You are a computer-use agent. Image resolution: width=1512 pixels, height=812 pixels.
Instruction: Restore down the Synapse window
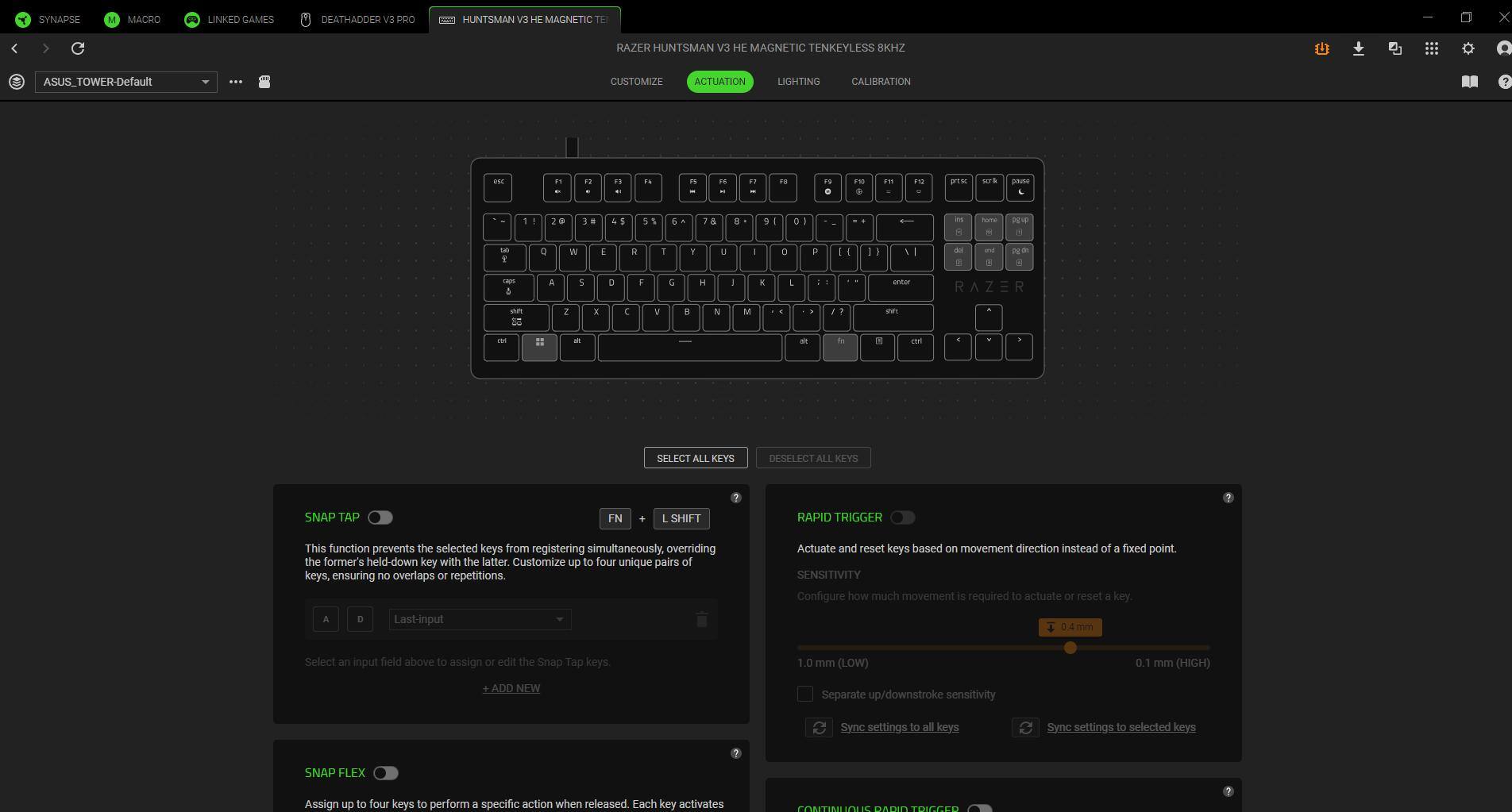[x=1466, y=17]
